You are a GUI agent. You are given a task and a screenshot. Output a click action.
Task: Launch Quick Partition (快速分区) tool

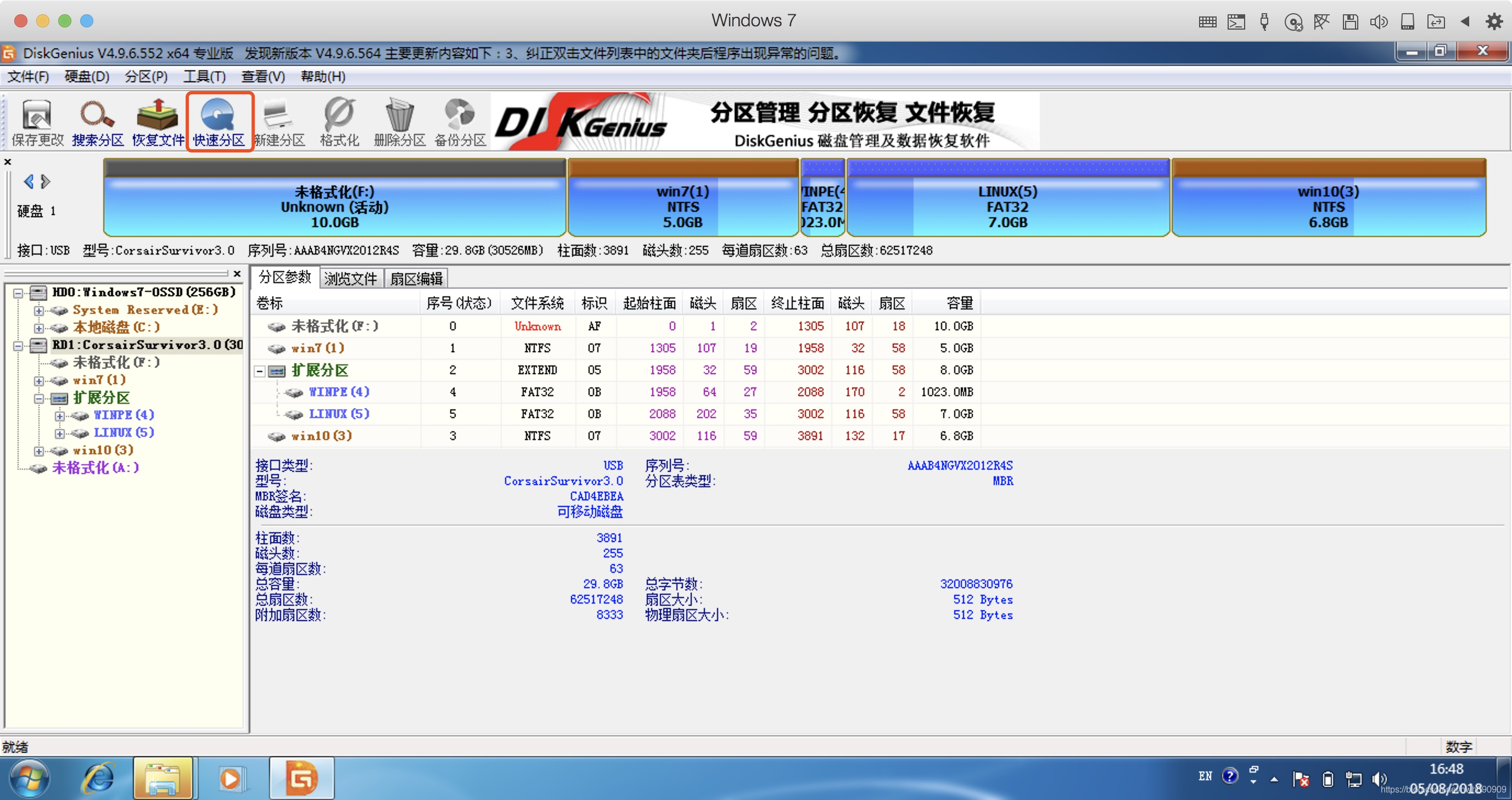219,122
